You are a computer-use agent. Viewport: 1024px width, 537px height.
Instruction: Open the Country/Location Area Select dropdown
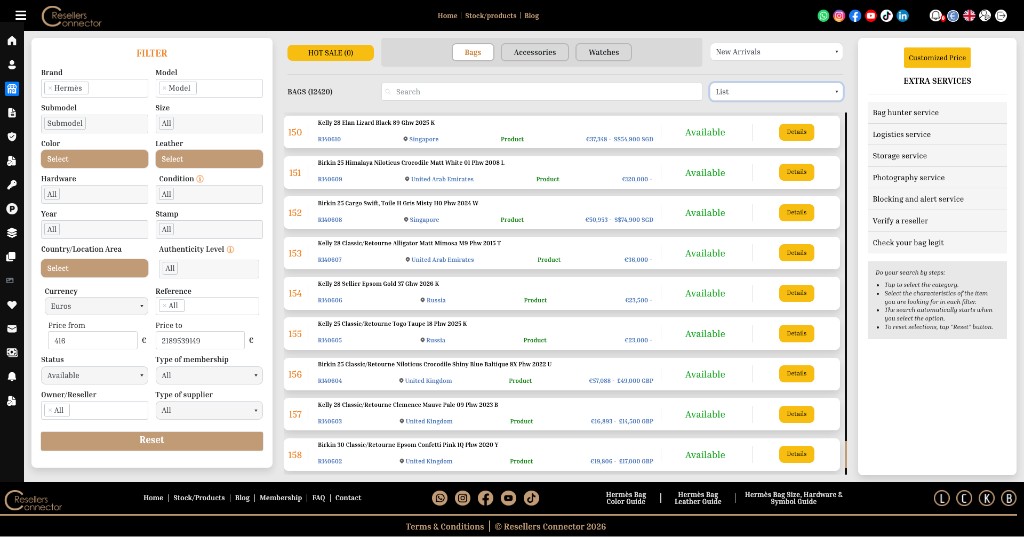coord(95,268)
